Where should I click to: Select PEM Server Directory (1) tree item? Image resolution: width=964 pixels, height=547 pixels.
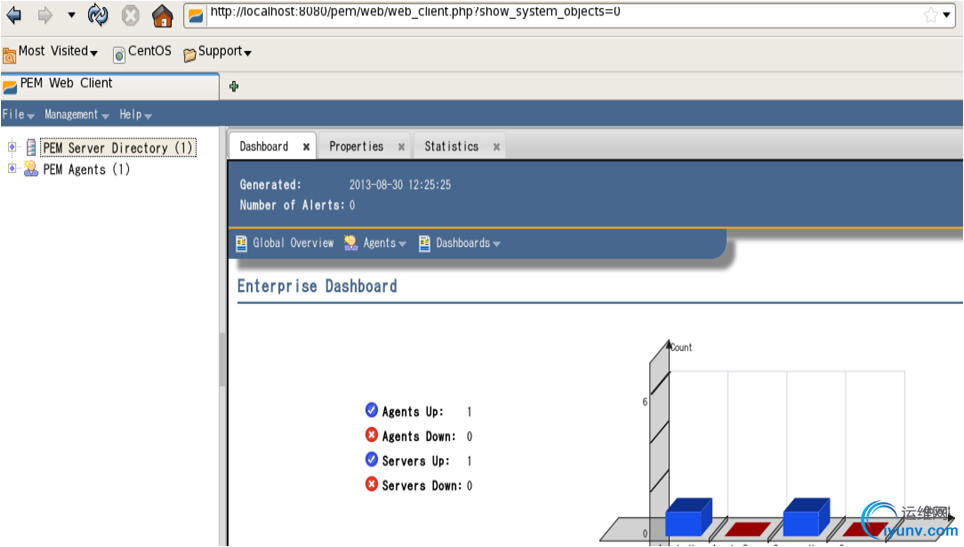118,148
